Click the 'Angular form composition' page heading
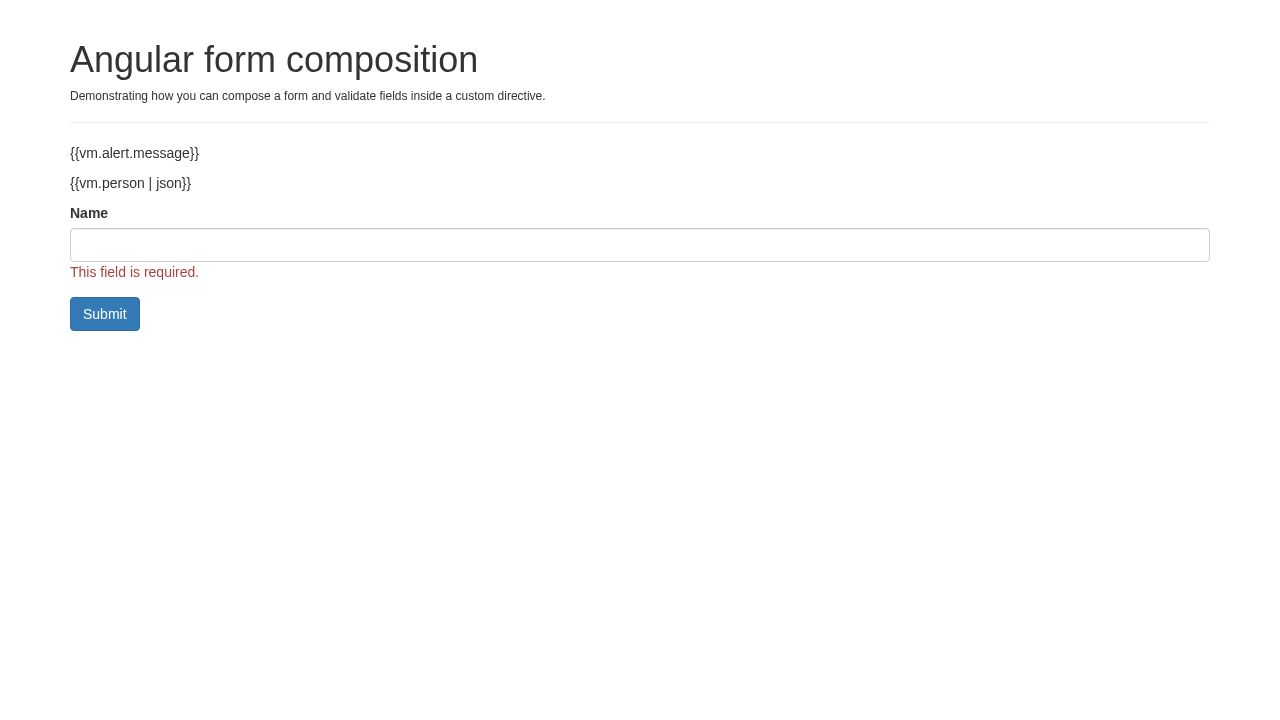 click(x=273, y=59)
